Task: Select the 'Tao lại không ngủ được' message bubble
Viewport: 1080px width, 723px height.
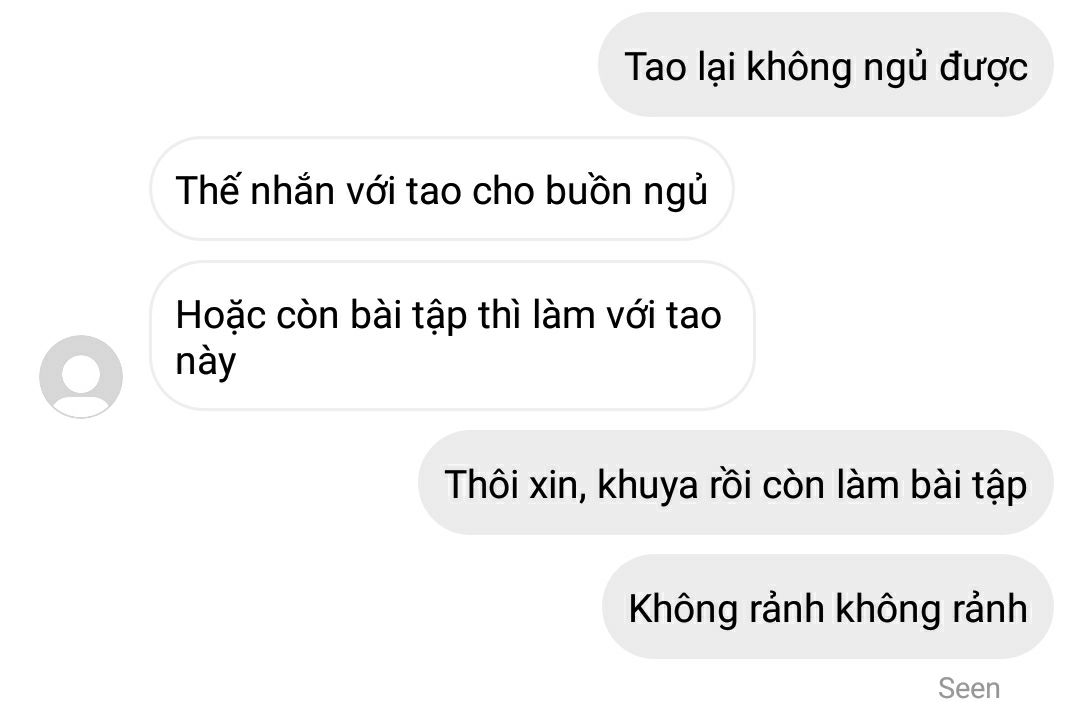Action: pos(826,65)
